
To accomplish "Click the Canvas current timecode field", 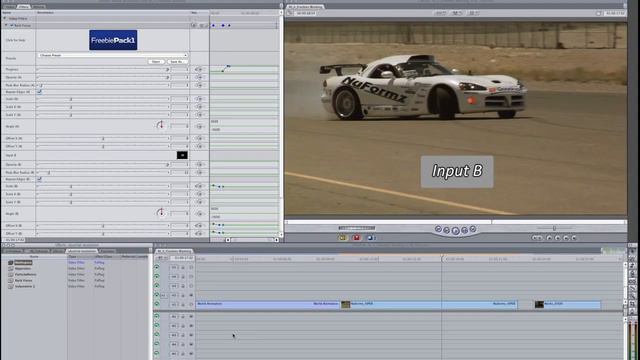I will click(615, 13).
